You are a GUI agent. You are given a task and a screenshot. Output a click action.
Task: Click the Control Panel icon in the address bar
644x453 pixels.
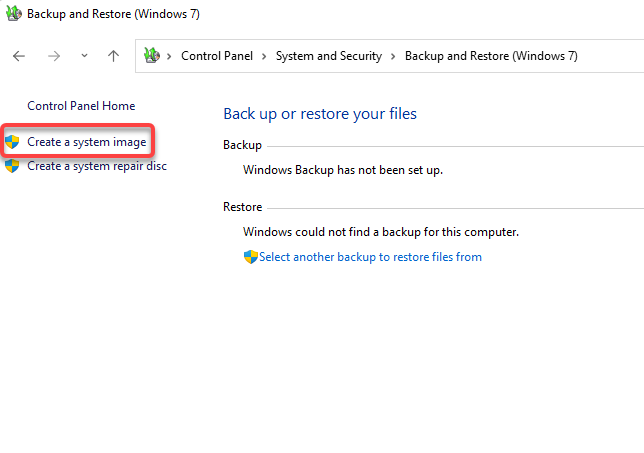click(152, 56)
